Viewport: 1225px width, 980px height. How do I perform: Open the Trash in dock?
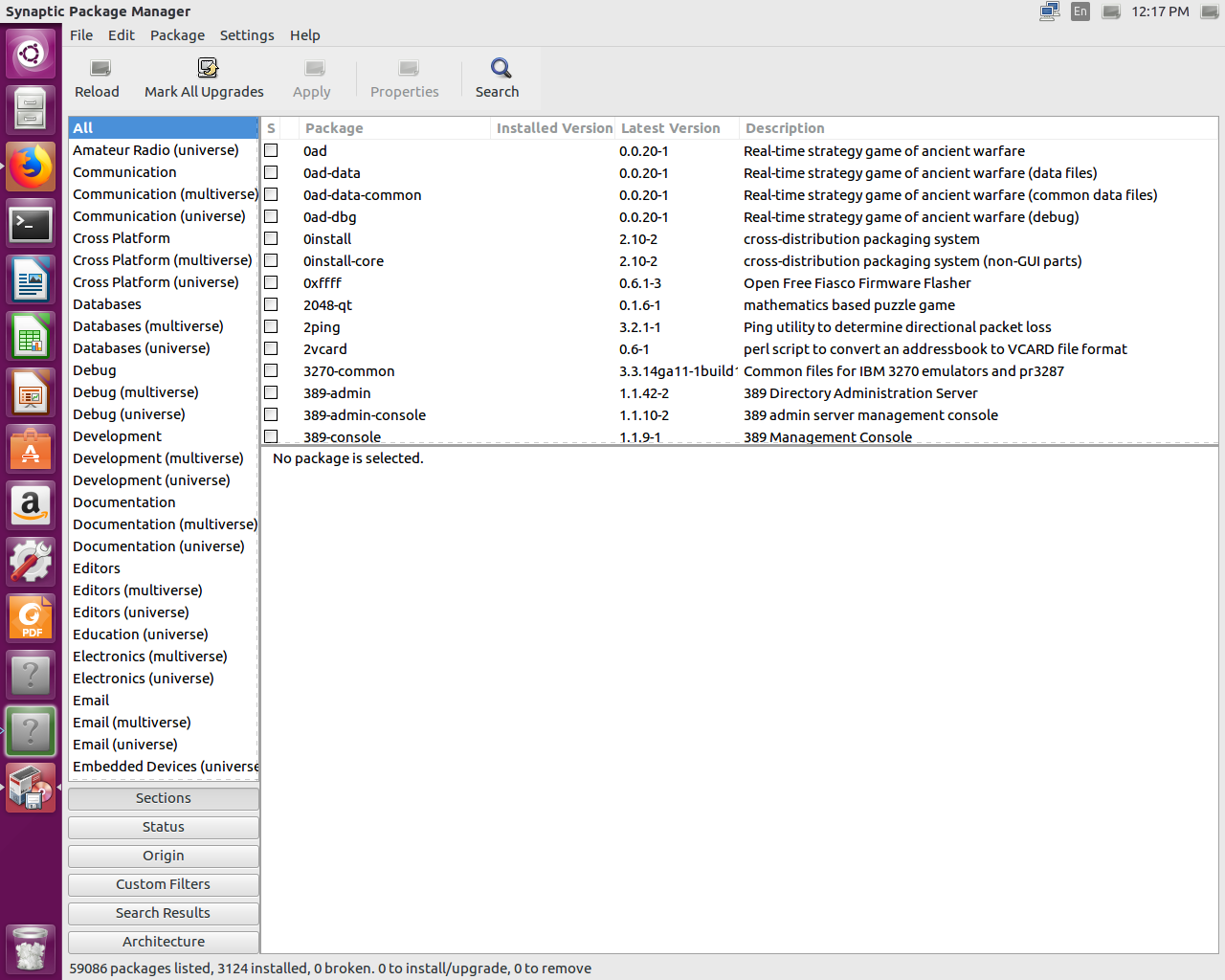coord(31,948)
